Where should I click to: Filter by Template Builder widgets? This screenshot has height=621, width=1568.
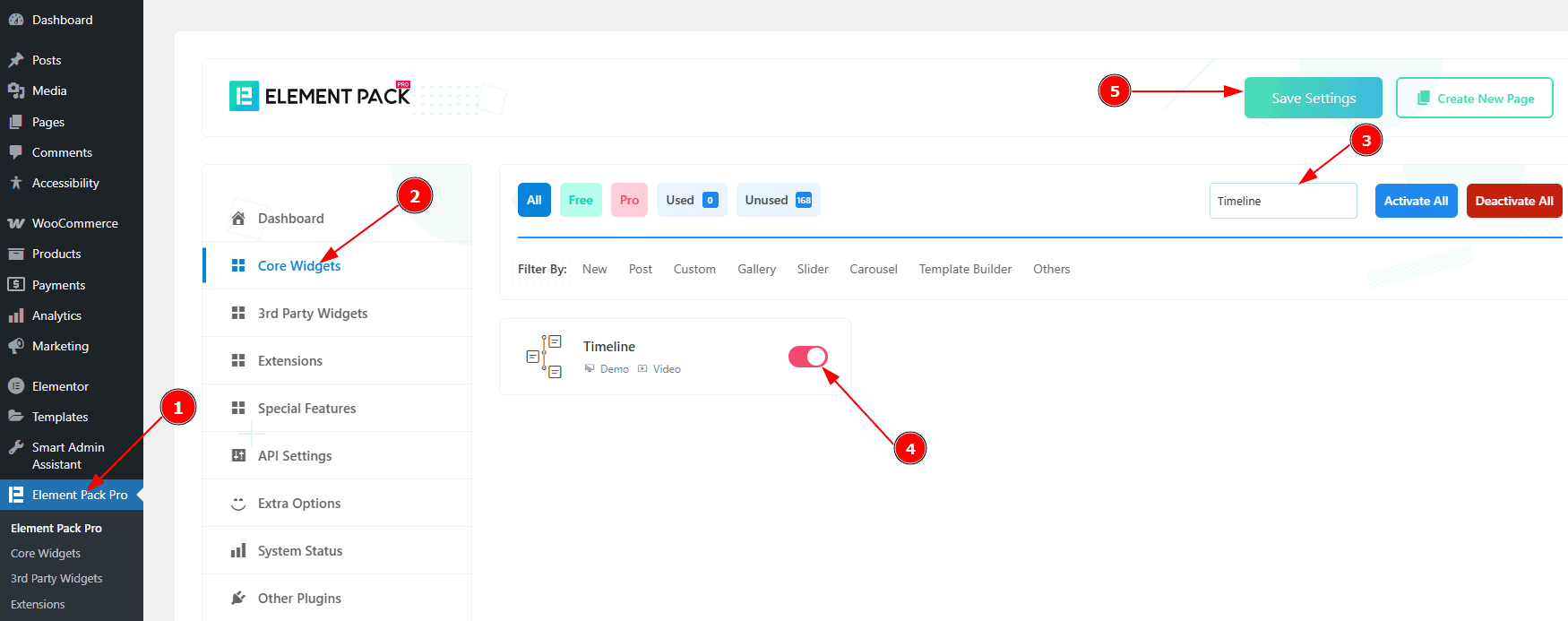point(965,269)
